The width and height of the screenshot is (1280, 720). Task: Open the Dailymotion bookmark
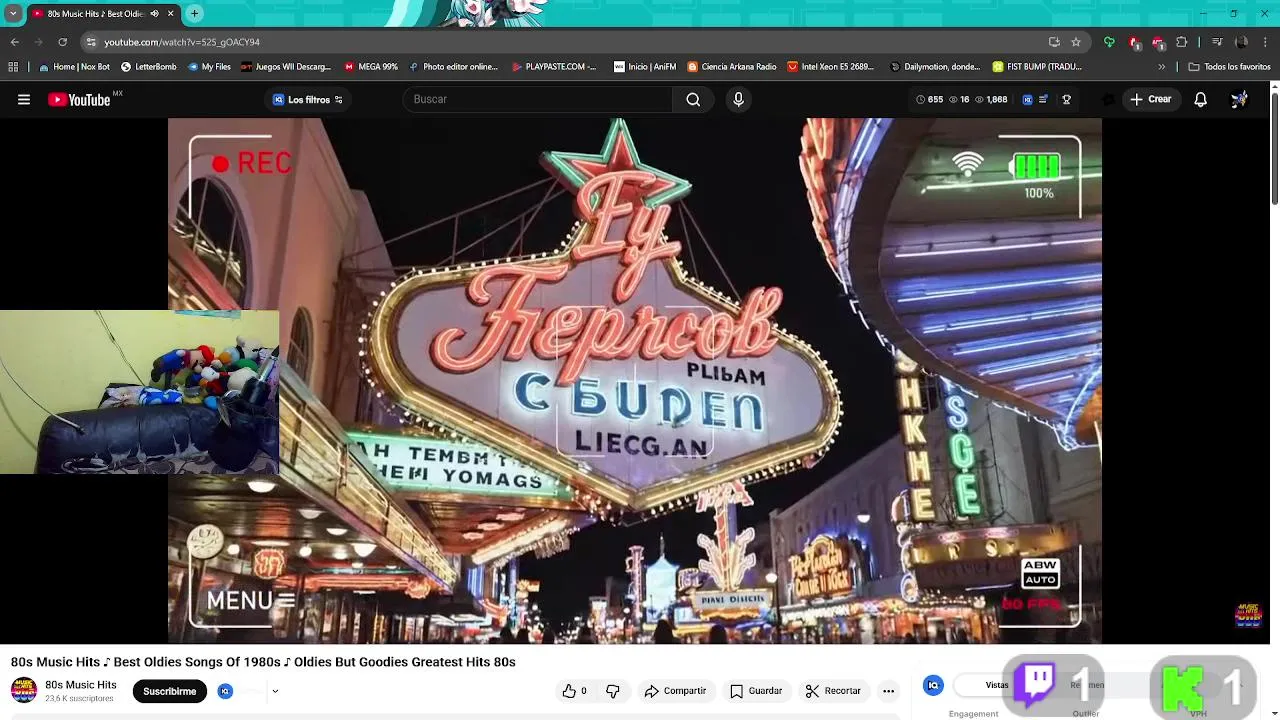[935, 67]
